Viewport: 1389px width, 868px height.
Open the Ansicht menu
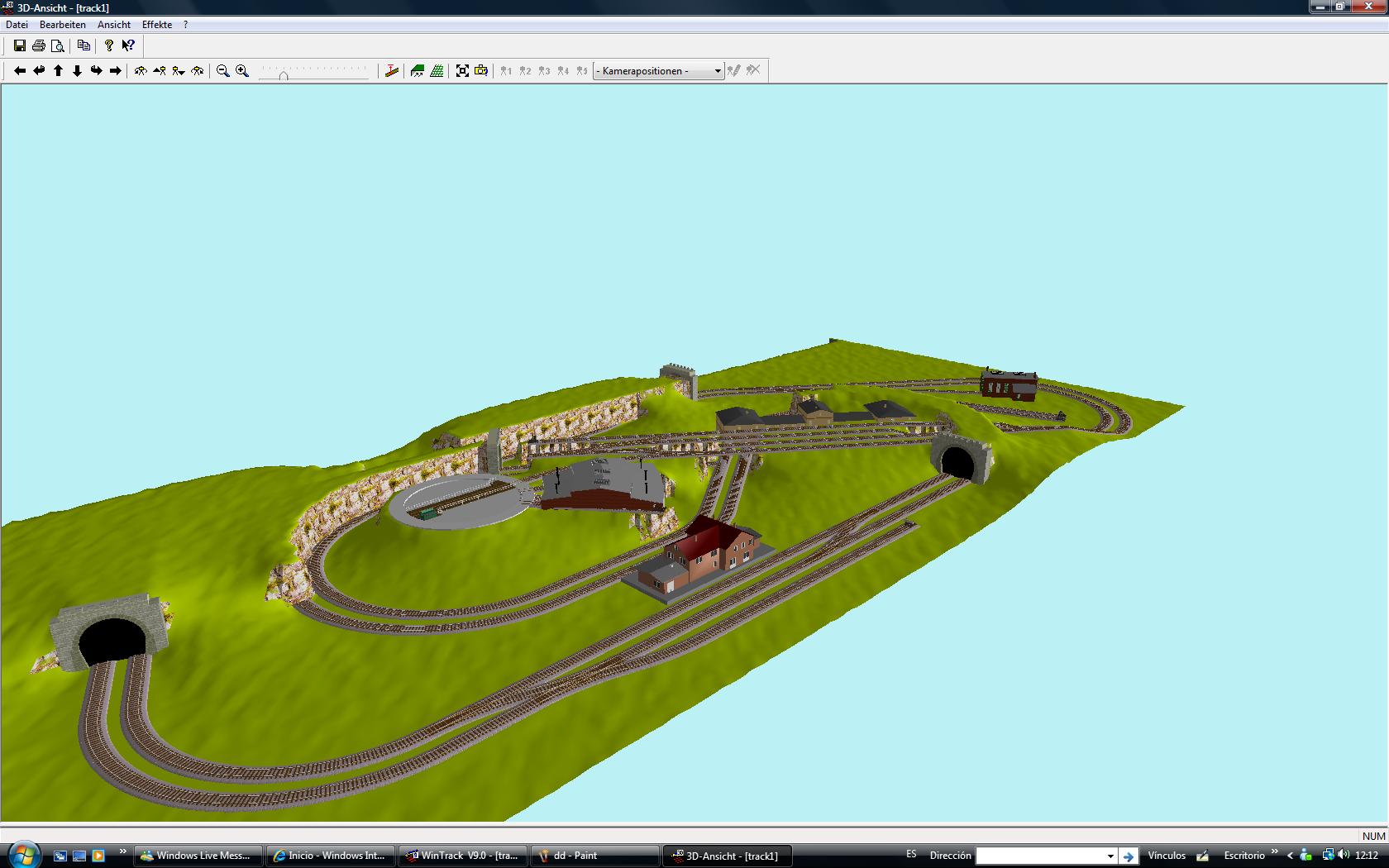click(114, 25)
